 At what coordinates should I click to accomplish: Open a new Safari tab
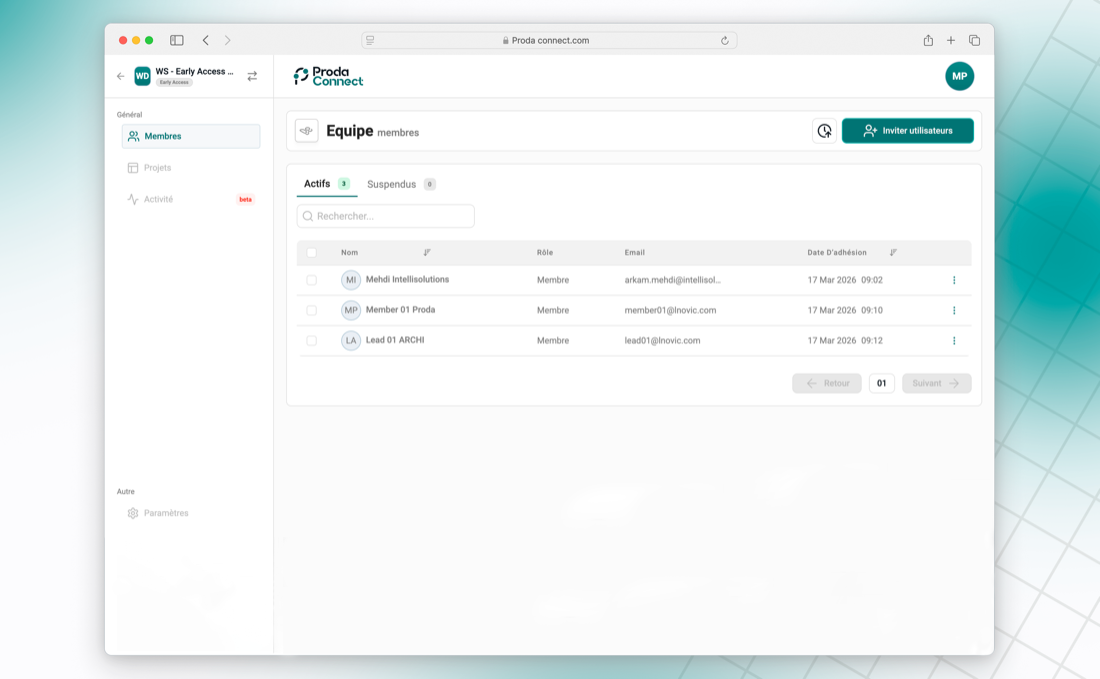pyautogui.click(x=951, y=40)
